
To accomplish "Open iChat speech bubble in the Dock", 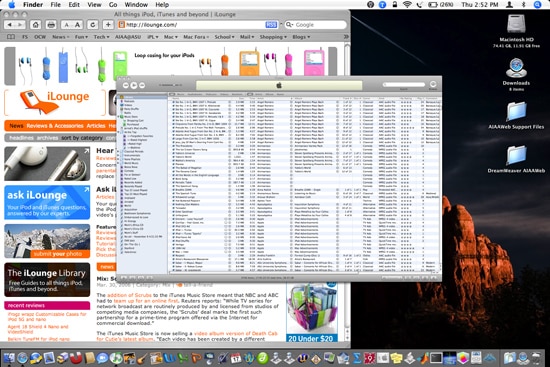I will point(102,358).
